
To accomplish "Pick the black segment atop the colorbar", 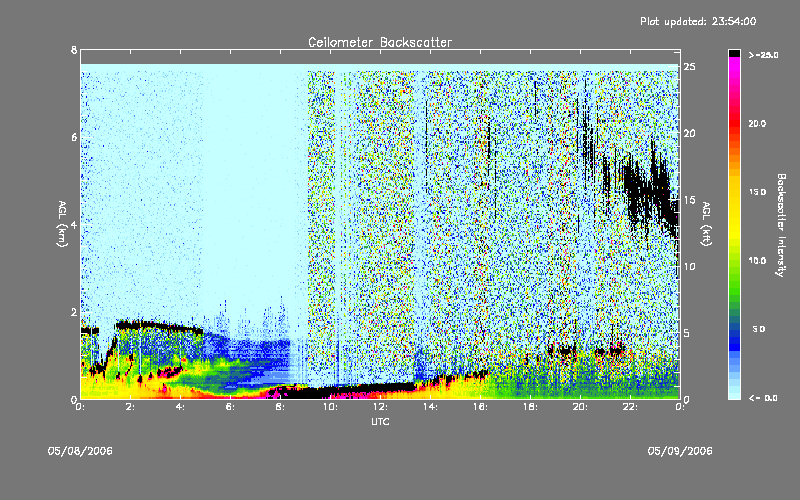I will click(x=734, y=53).
